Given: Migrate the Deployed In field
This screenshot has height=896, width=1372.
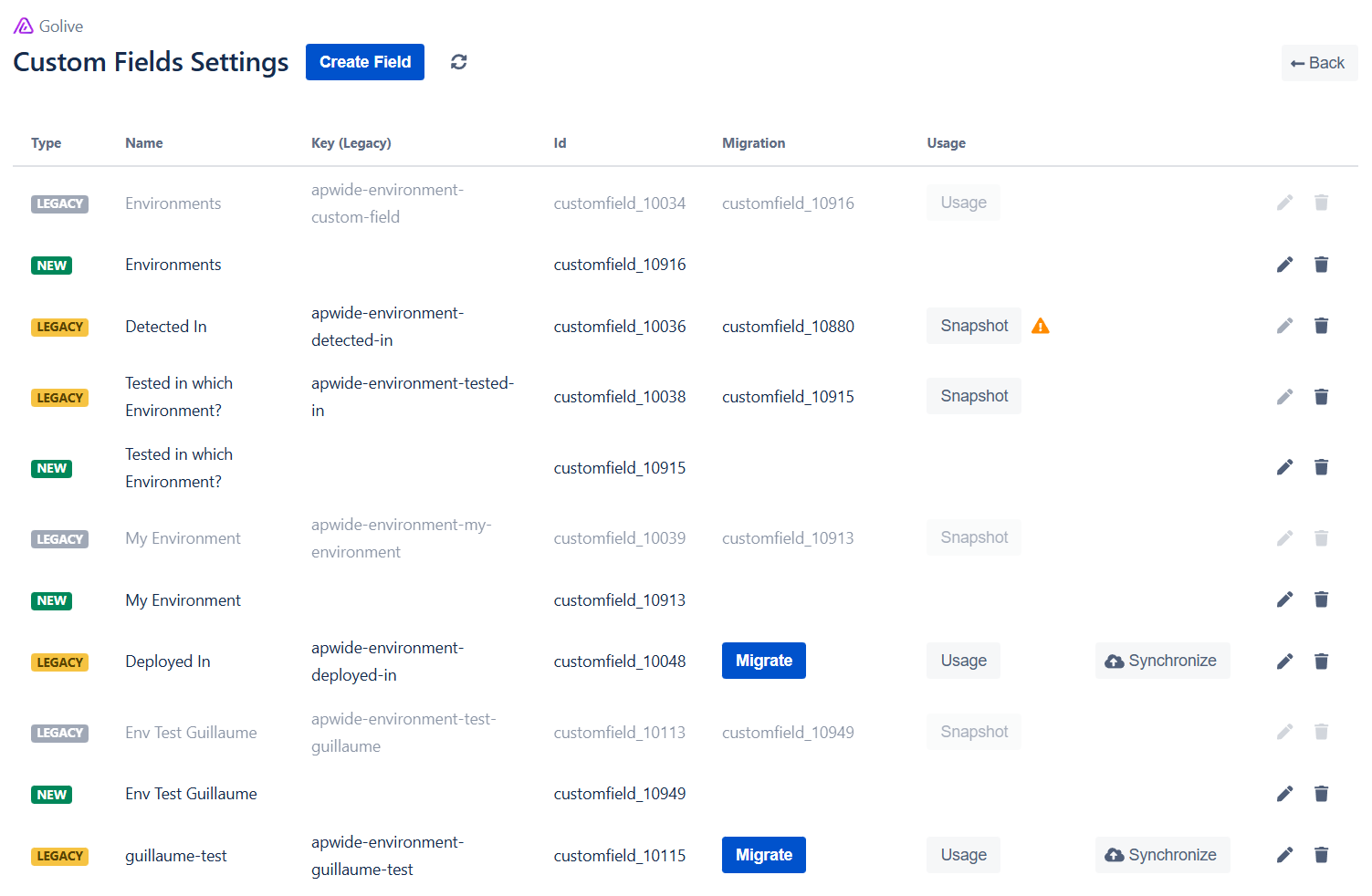Looking at the screenshot, I should coord(763,661).
